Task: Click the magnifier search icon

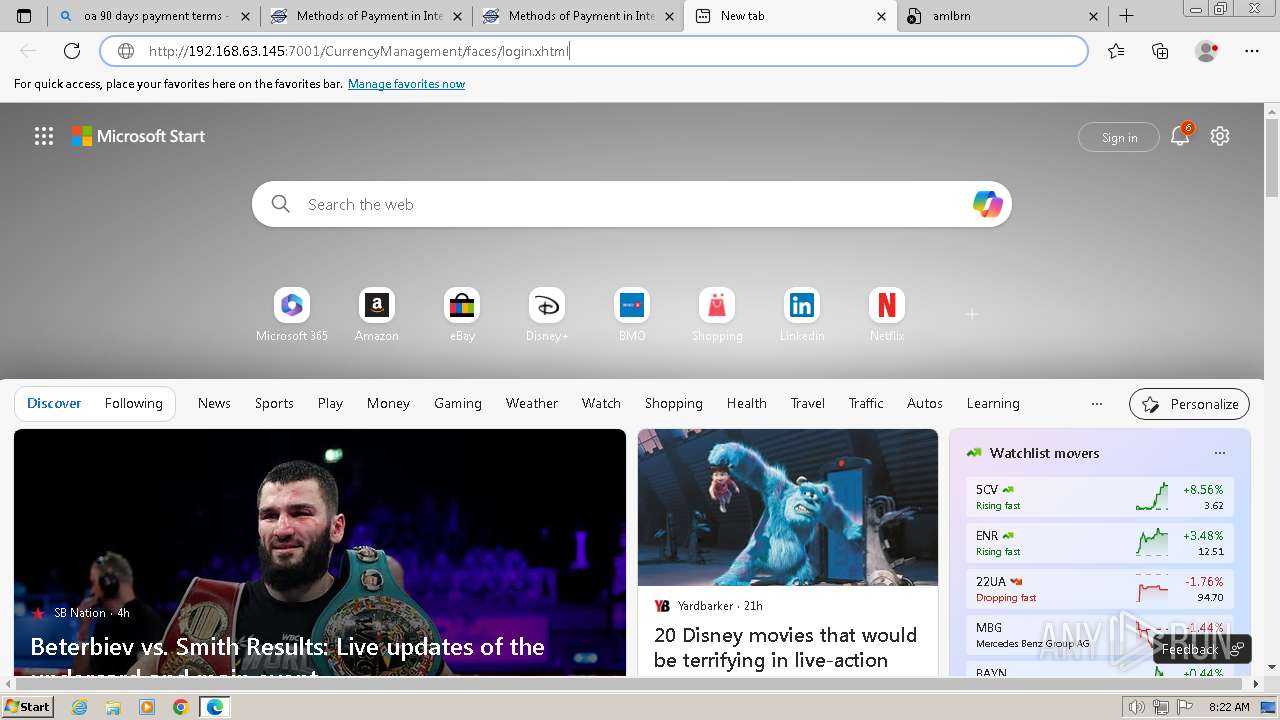Action: click(x=281, y=204)
